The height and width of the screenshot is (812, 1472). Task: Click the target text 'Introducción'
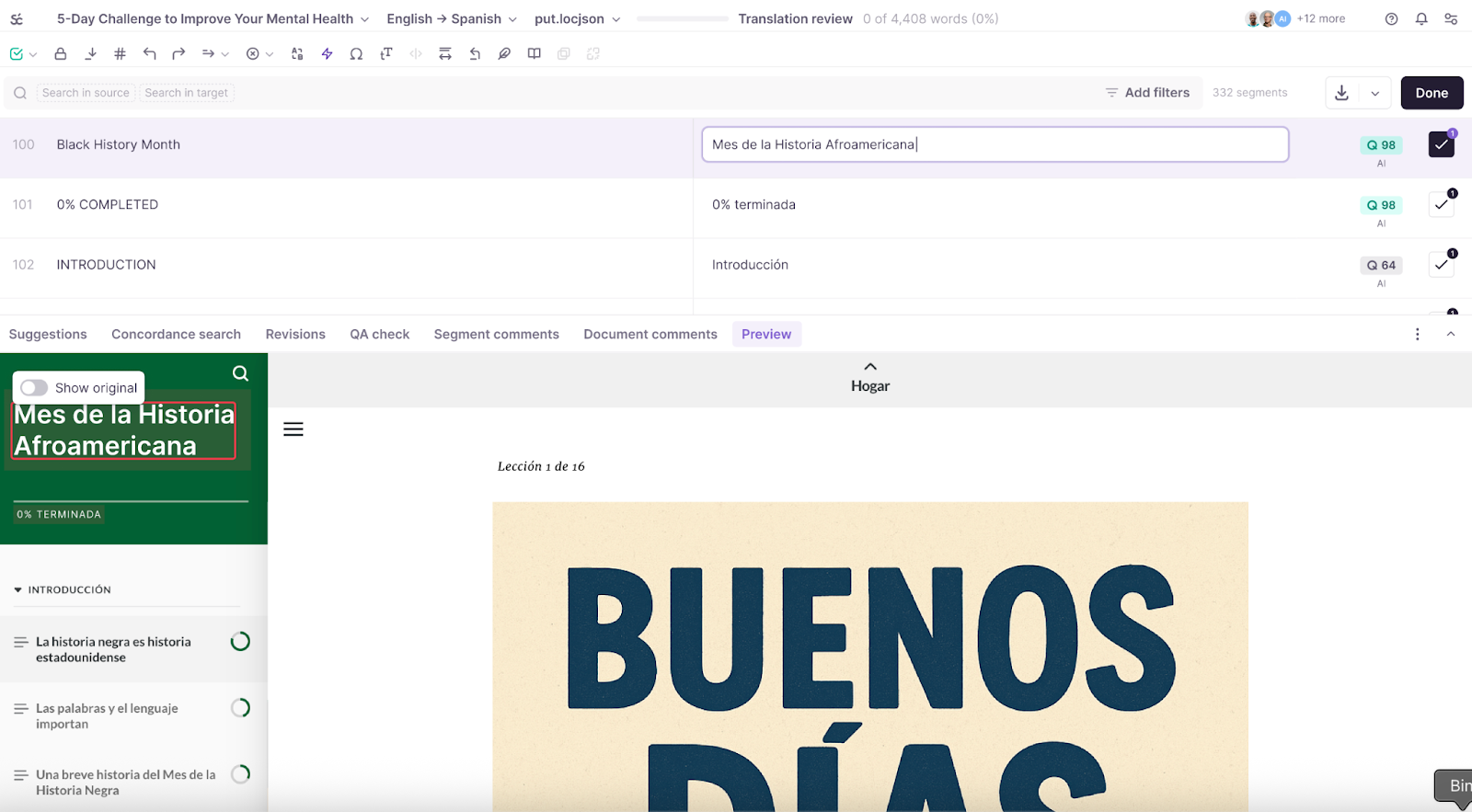[750, 265]
